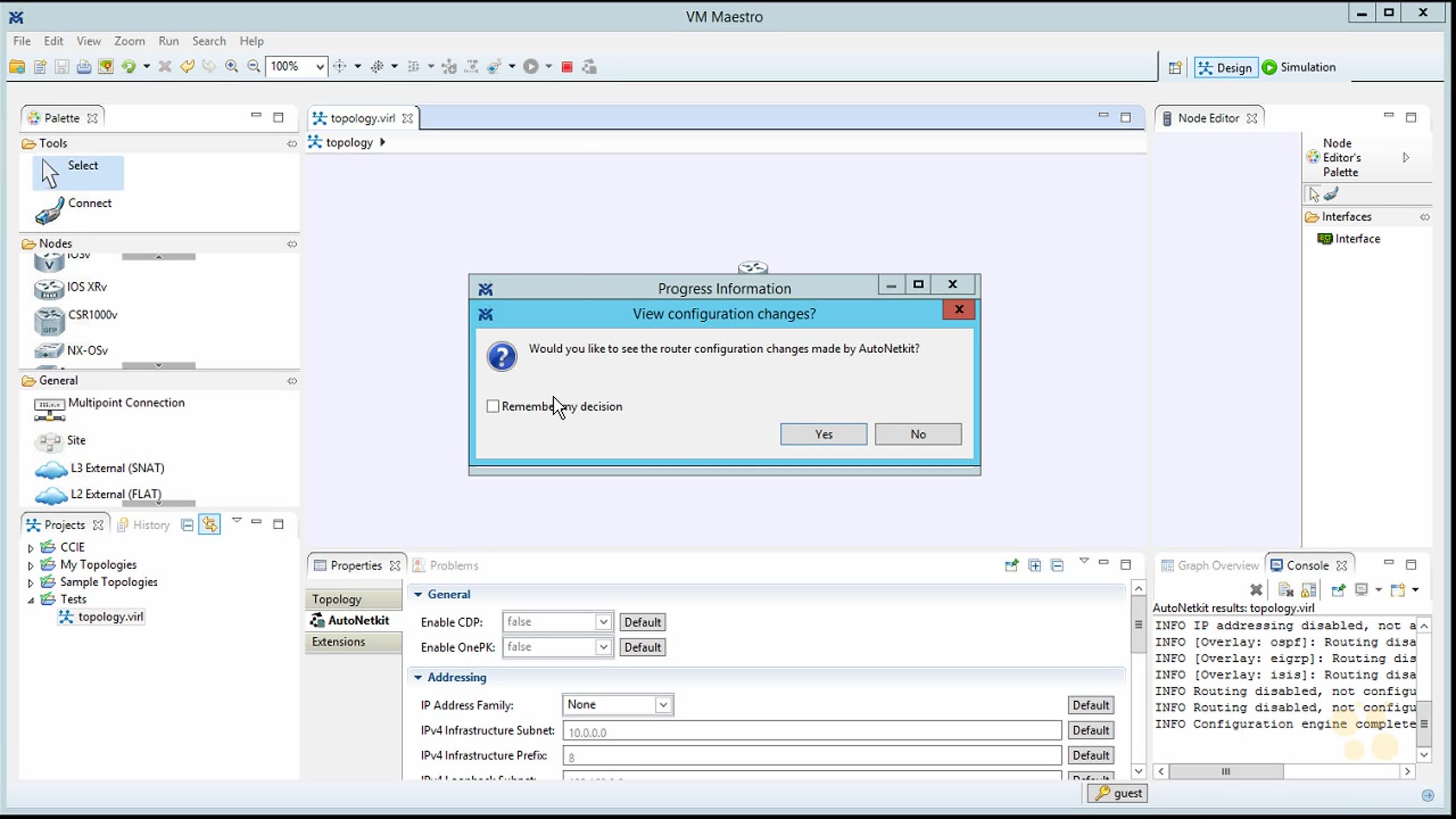Click the zoom in magnifier icon
This screenshot has height=819, width=1456.
tap(231, 67)
